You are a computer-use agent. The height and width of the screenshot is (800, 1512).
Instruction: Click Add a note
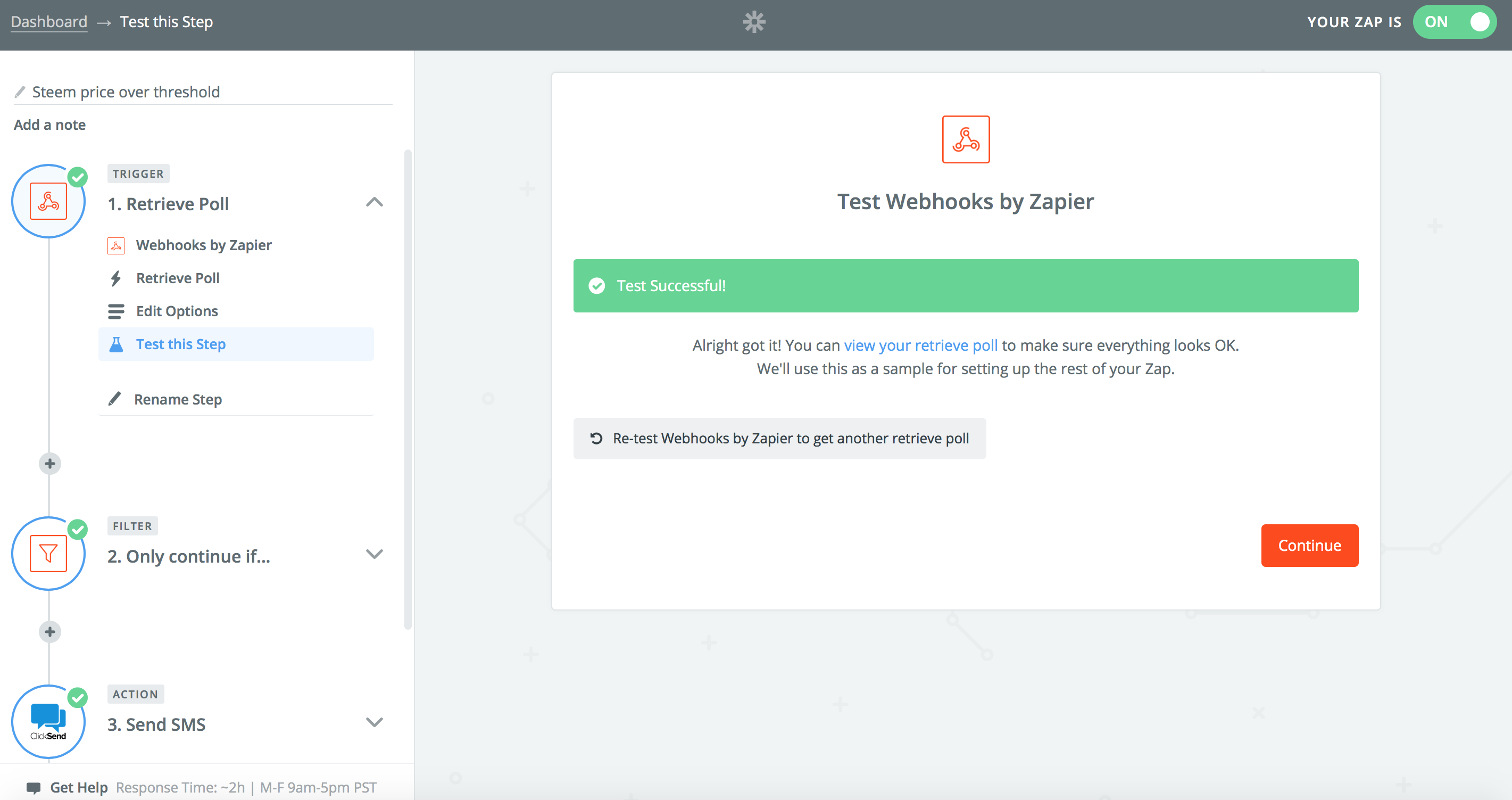(50, 125)
